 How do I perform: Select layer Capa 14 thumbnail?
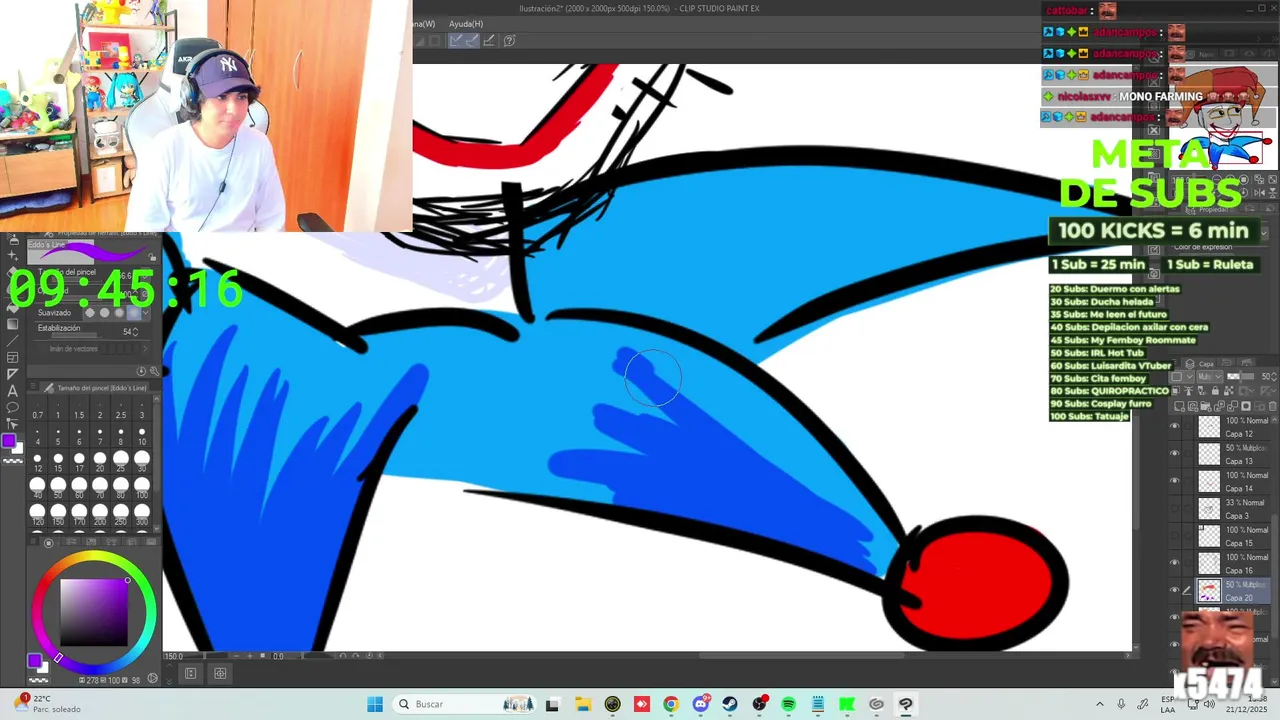[x=1209, y=481]
